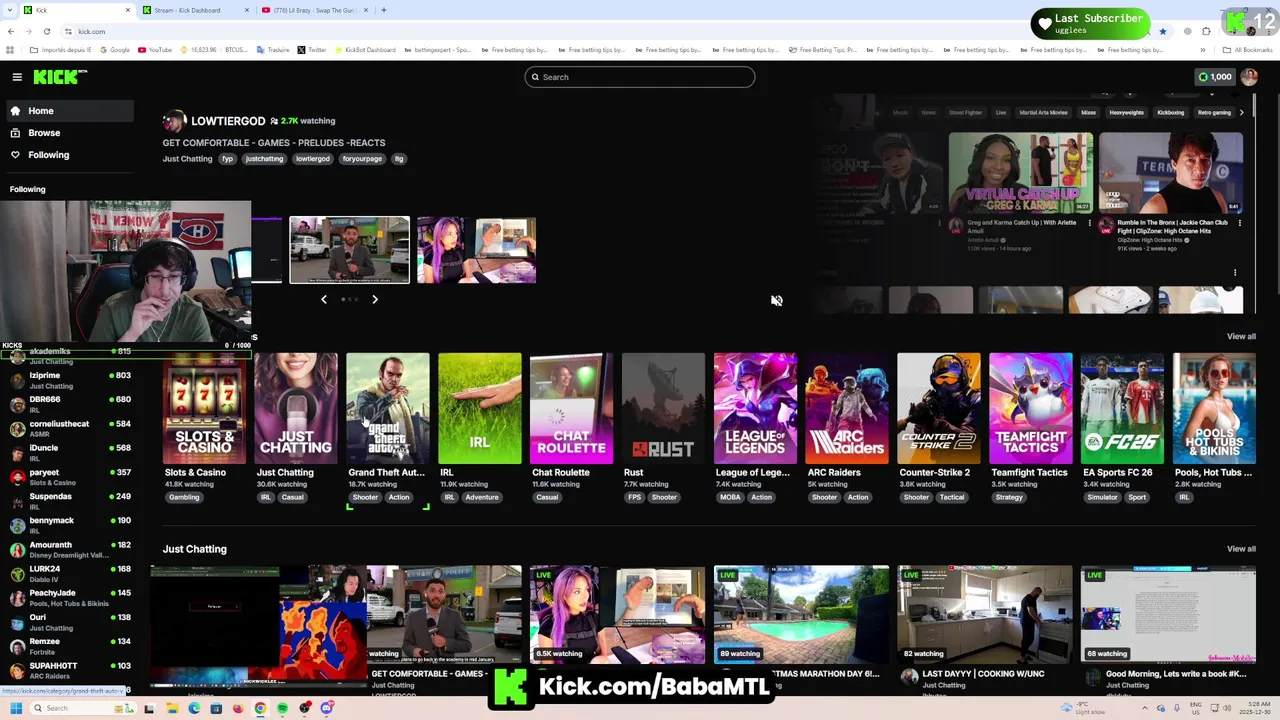The width and height of the screenshot is (1280, 720).
Task: Select the lowtiergod tag chip
Action: [312, 159]
